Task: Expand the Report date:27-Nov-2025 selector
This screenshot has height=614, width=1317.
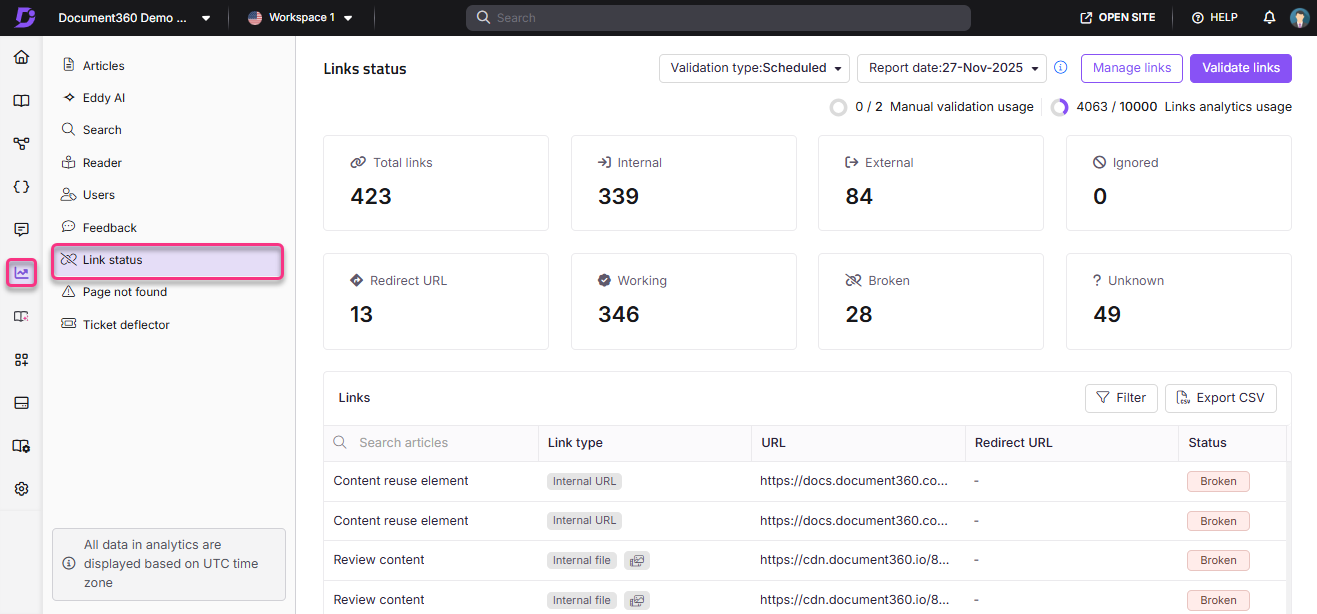Action: click(x=951, y=68)
